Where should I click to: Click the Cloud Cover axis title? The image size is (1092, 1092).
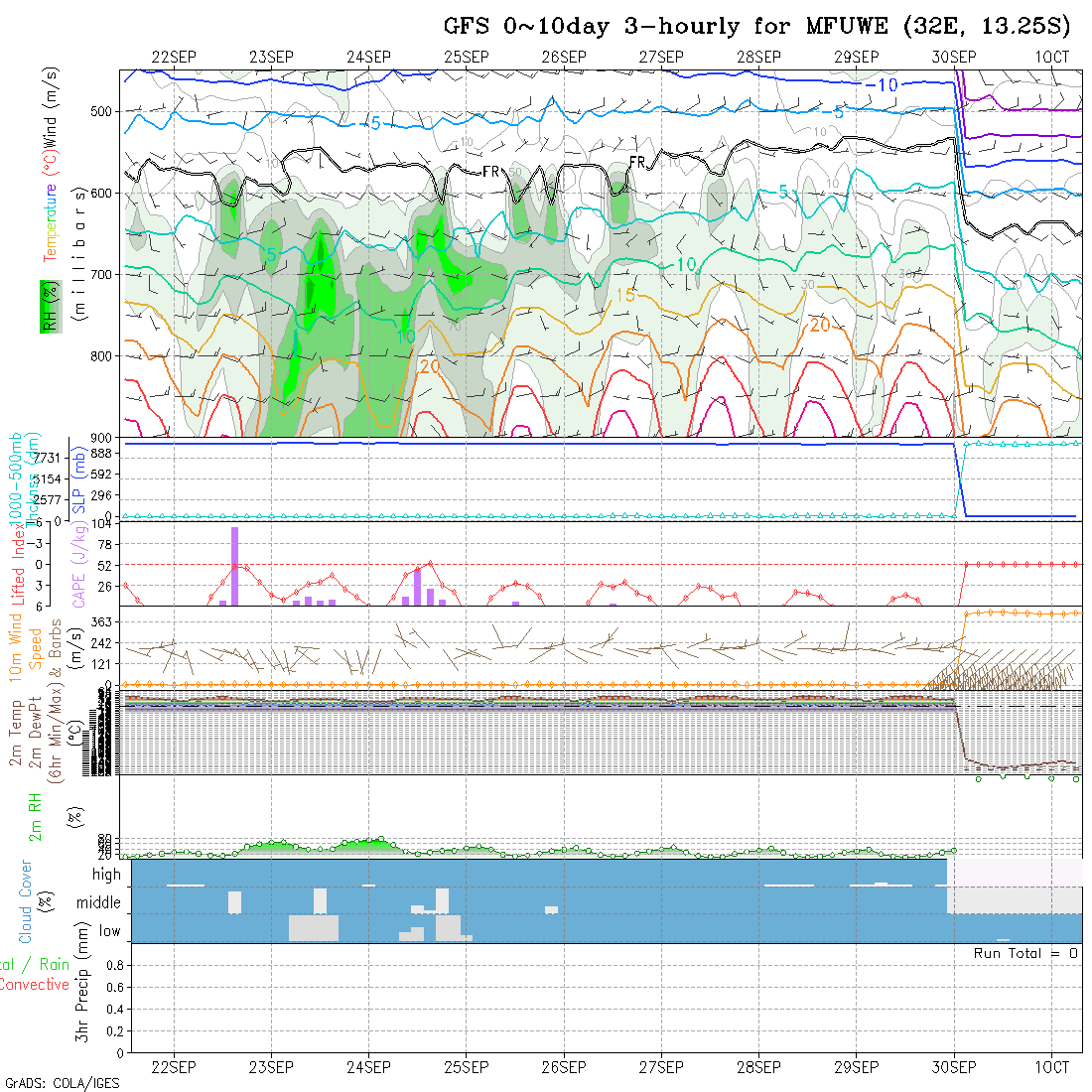(x=25, y=901)
